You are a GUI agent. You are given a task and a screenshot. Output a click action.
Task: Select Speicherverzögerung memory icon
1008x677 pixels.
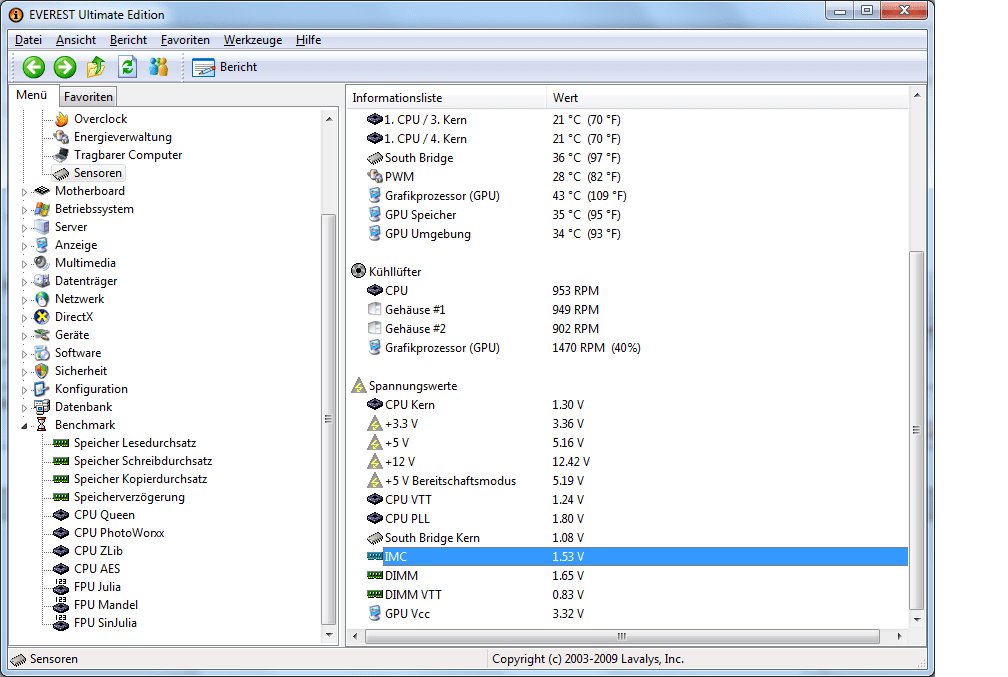pos(61,497)
